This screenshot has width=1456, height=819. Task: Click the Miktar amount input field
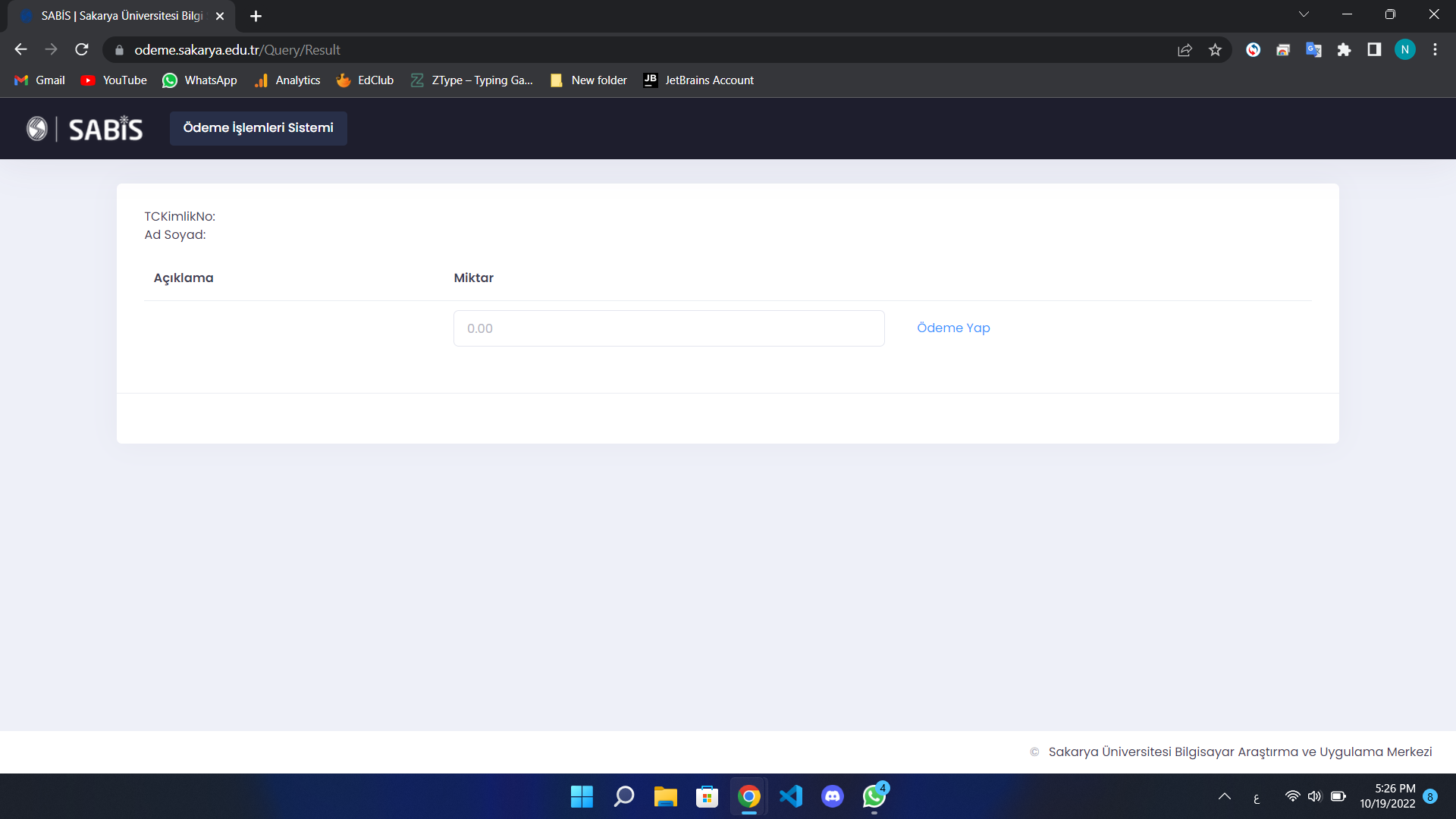(668, 328)
